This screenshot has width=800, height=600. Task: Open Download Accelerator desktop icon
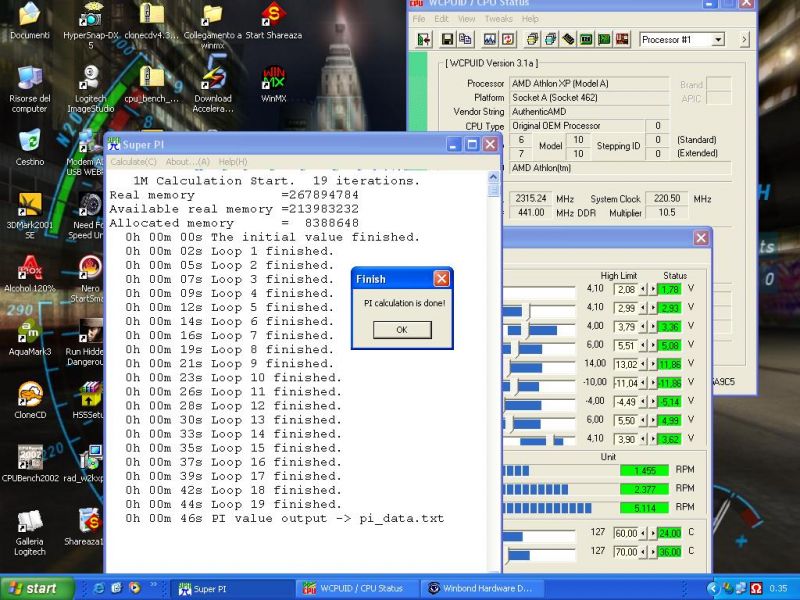point(213,89)
